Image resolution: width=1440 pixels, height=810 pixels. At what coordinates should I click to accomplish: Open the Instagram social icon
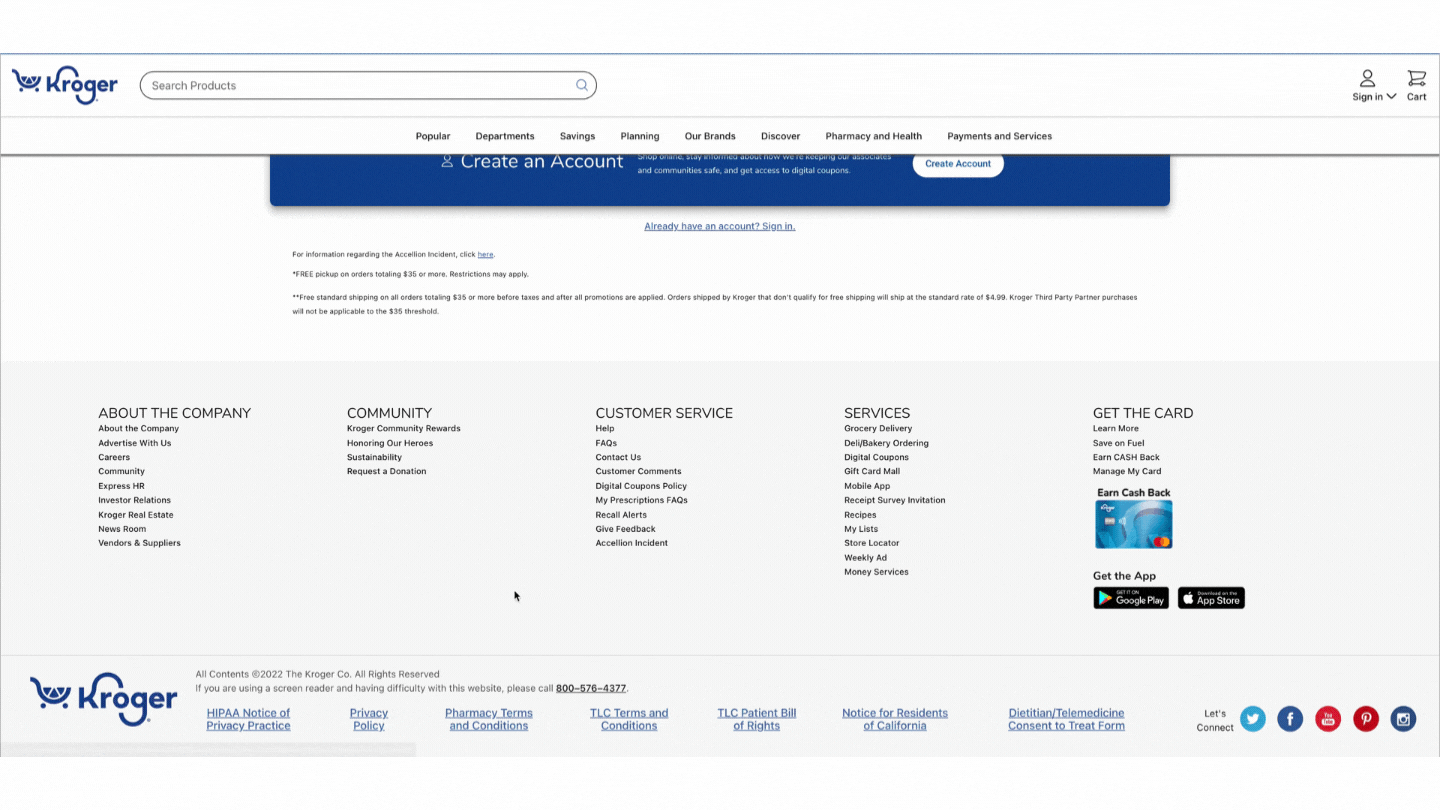[1404, 719]
